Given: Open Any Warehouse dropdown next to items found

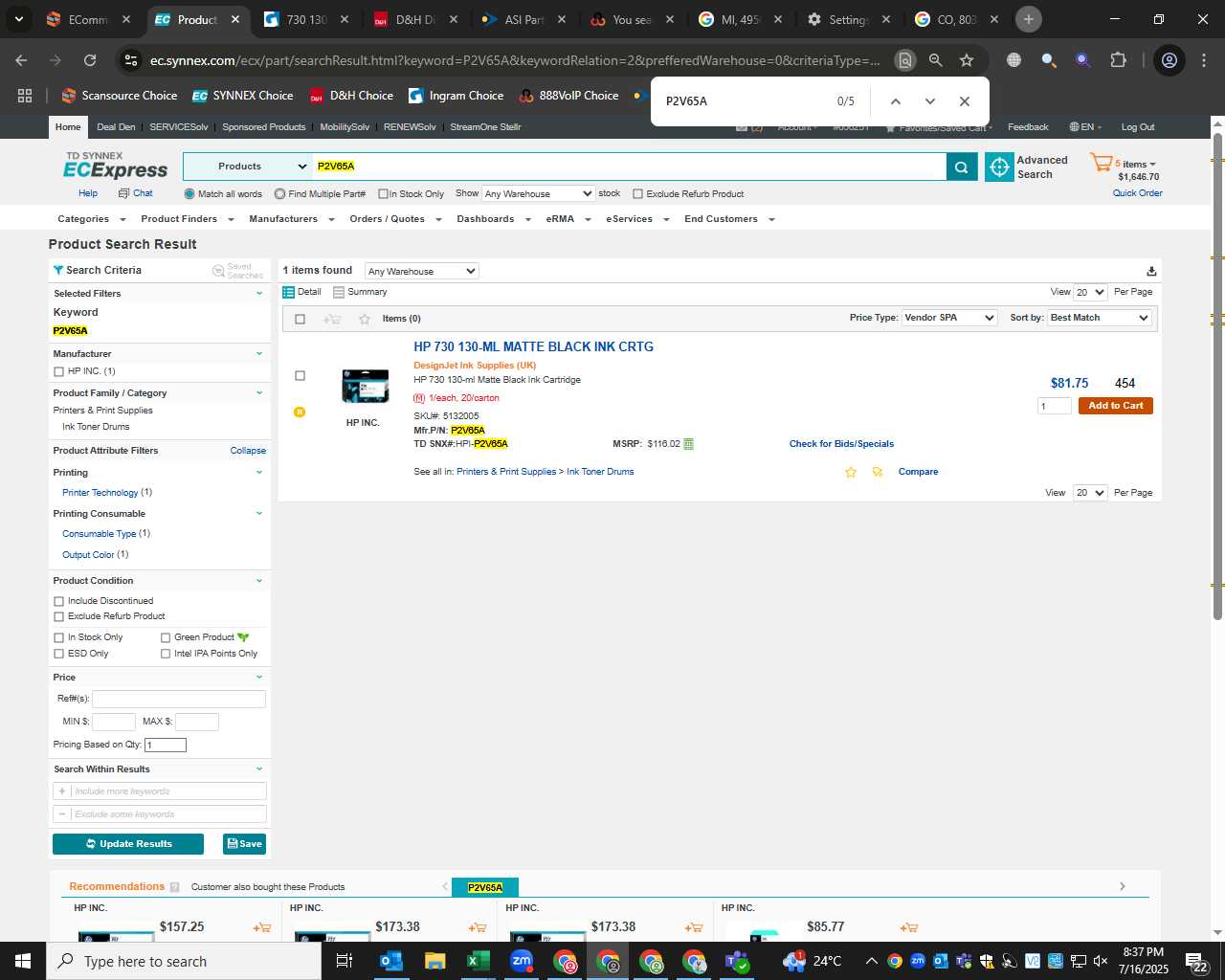Looking at the screenshot, I should pyautogui.click(x=421, y=272).
